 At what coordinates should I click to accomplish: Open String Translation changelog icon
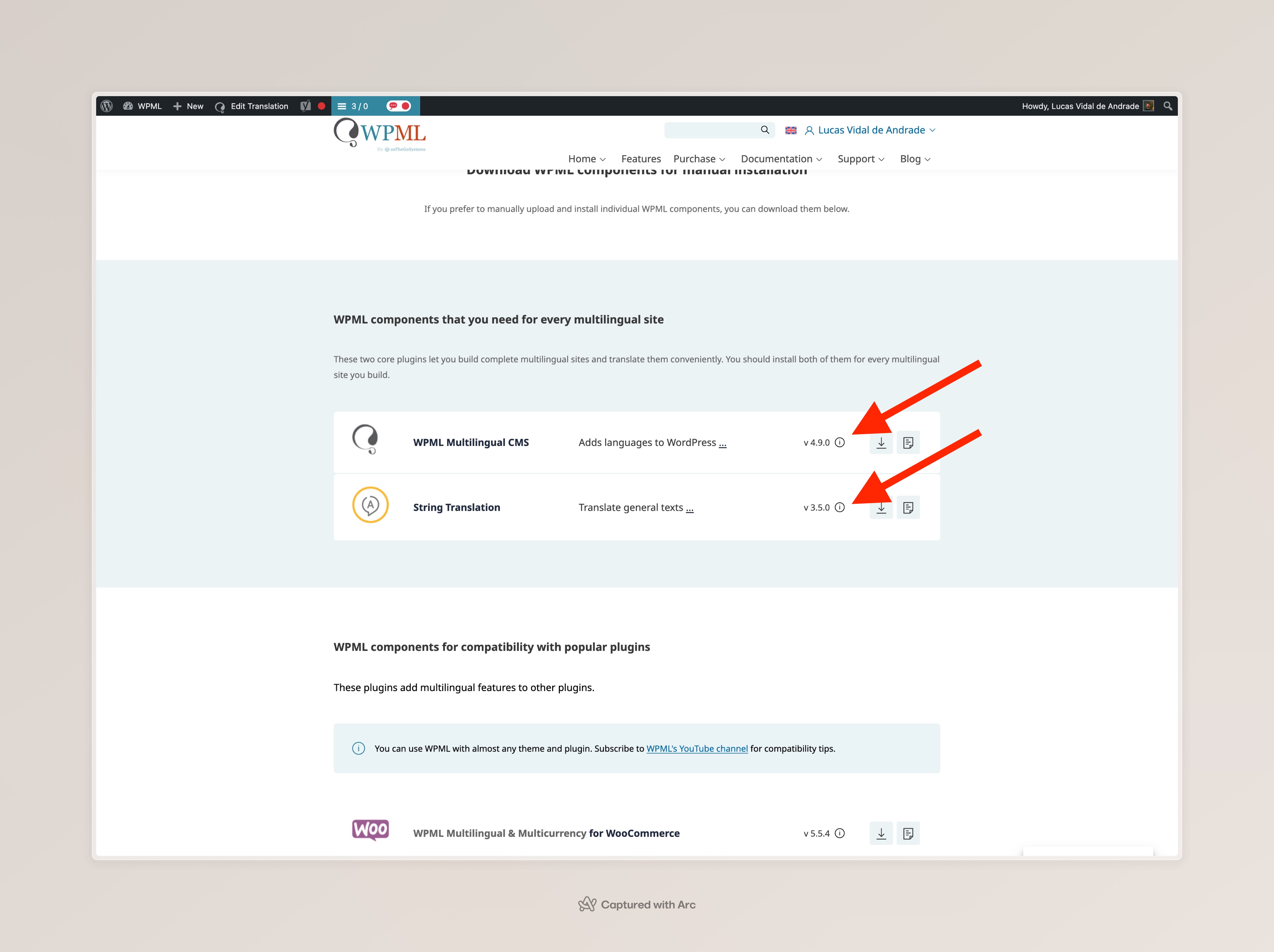(908, 507)
